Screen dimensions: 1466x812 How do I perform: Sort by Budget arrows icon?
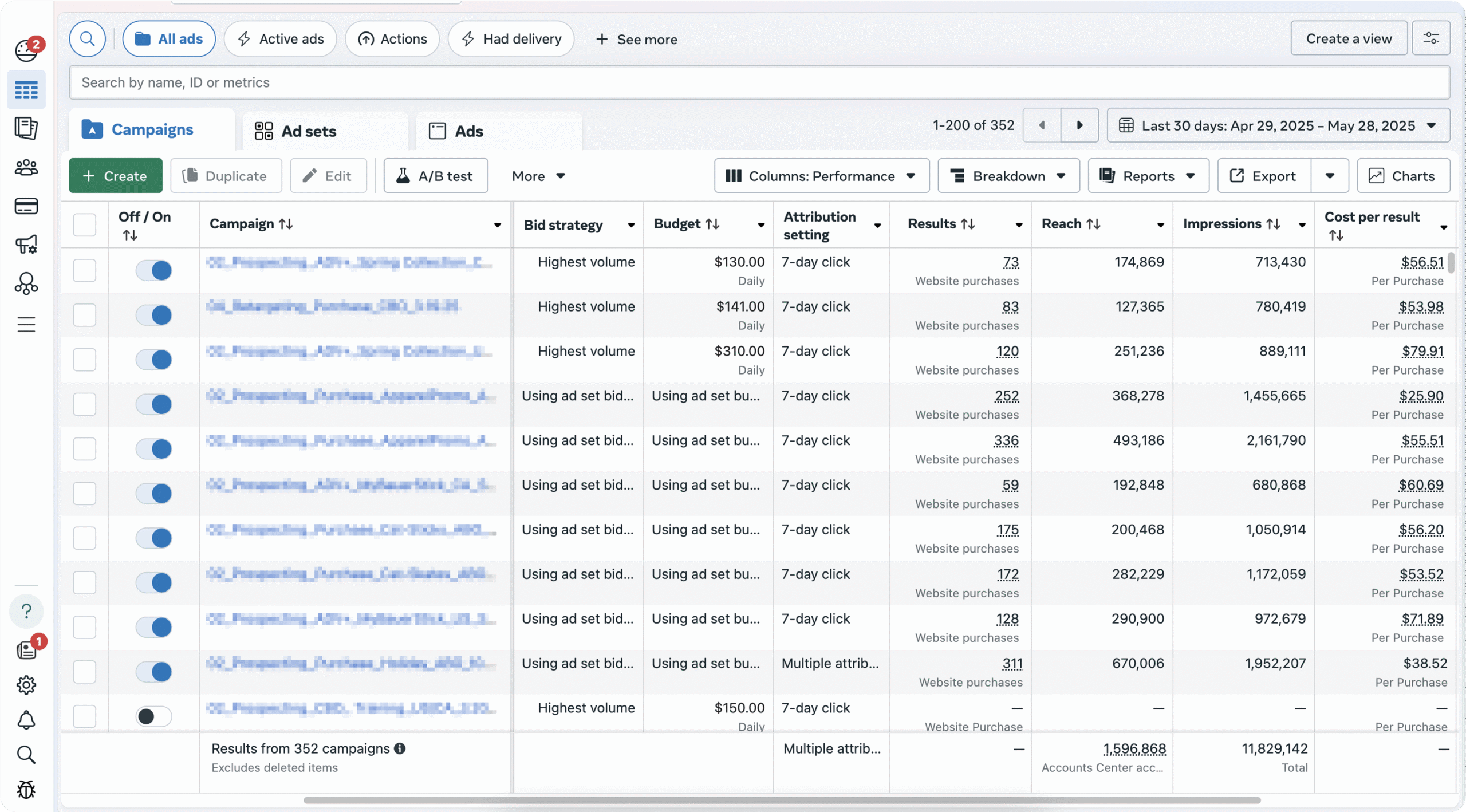[712, 224]
